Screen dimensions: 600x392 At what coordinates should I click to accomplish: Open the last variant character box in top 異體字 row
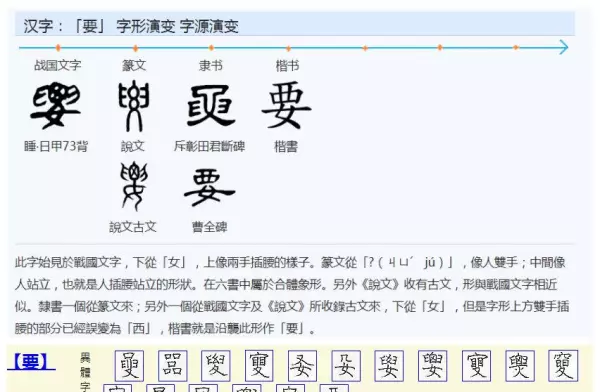[x=563, y=366]
